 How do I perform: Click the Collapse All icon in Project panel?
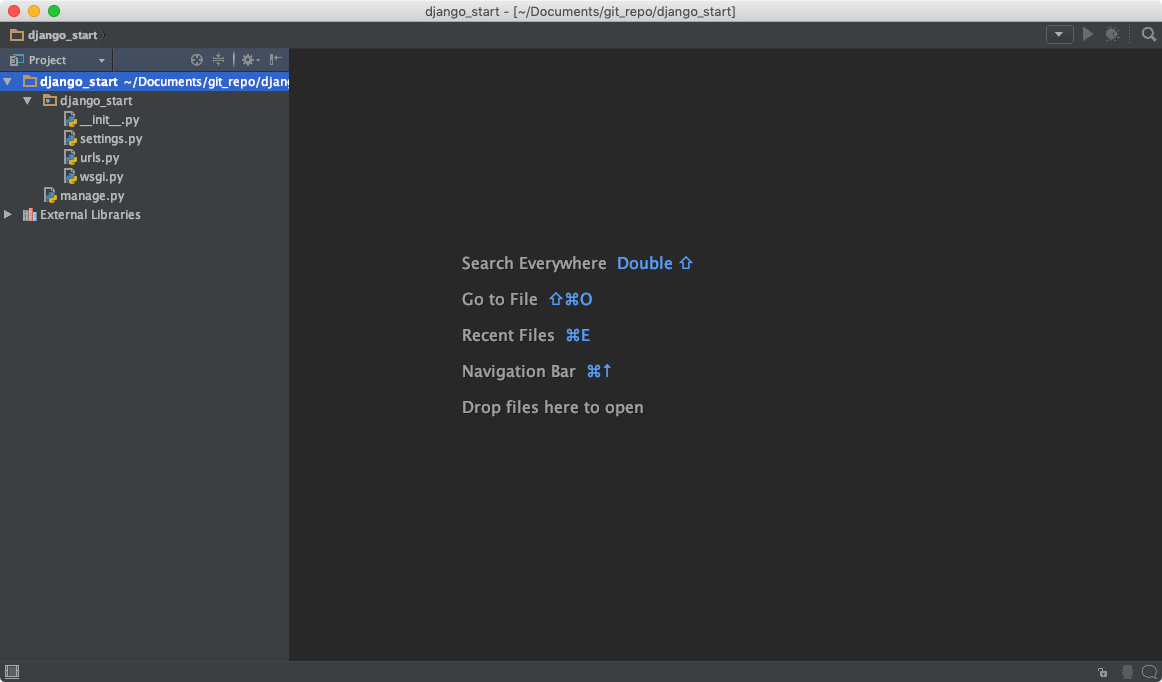[218, 60]
